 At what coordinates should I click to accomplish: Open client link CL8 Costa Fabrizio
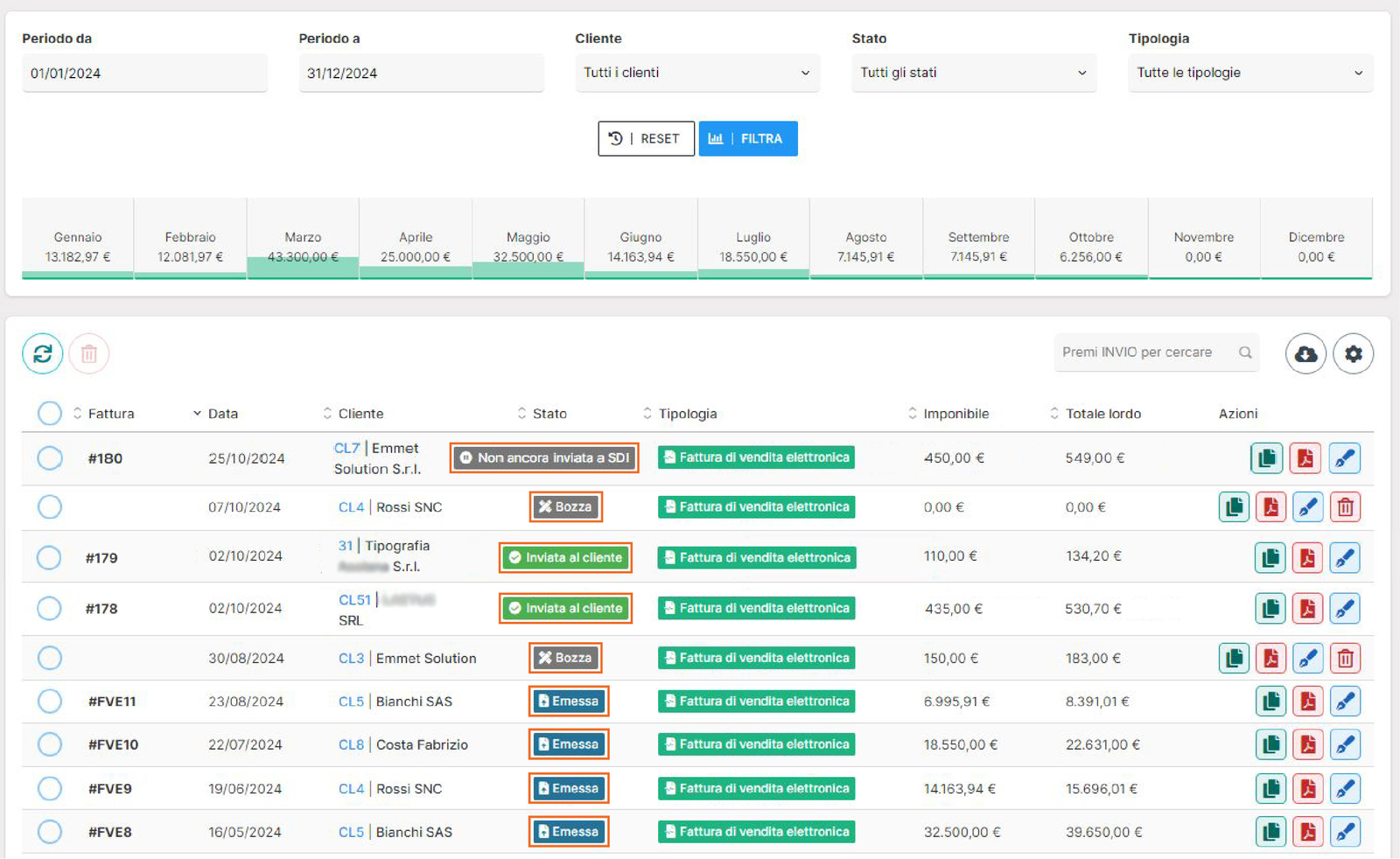[351, 745]
